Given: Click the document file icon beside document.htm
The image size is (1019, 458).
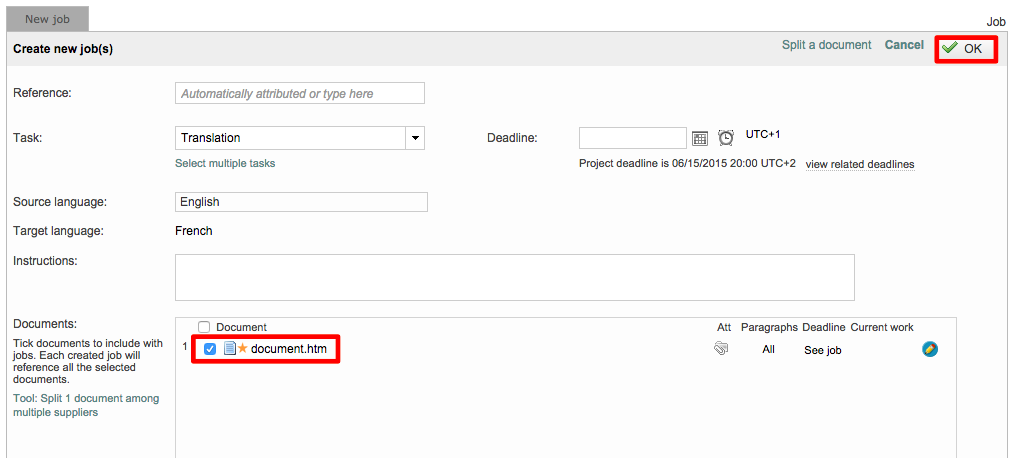Looking at the screenshot, I should [x=229, y=349].
